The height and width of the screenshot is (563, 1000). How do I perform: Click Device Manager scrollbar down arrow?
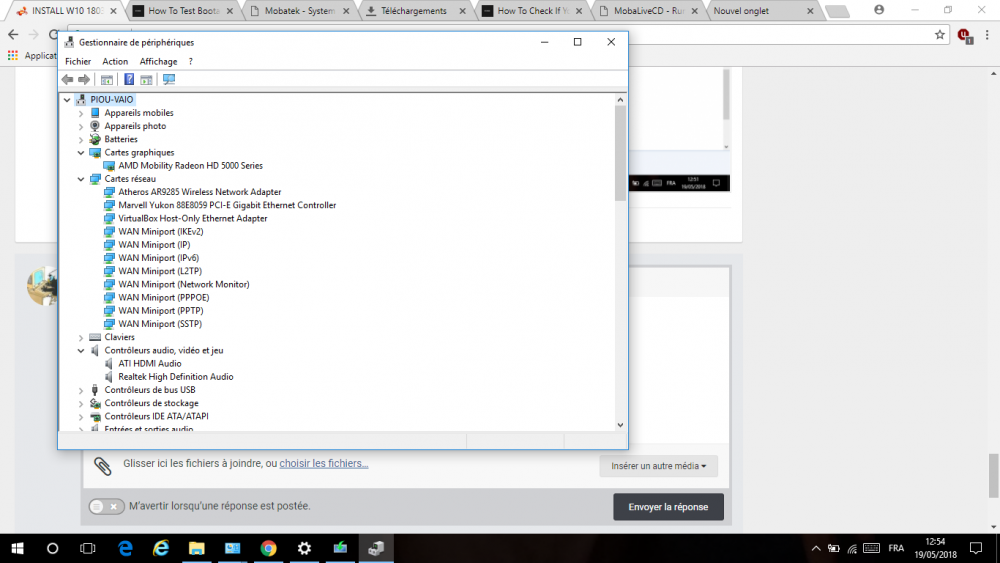pyautogui.click(x=621, y=425)
